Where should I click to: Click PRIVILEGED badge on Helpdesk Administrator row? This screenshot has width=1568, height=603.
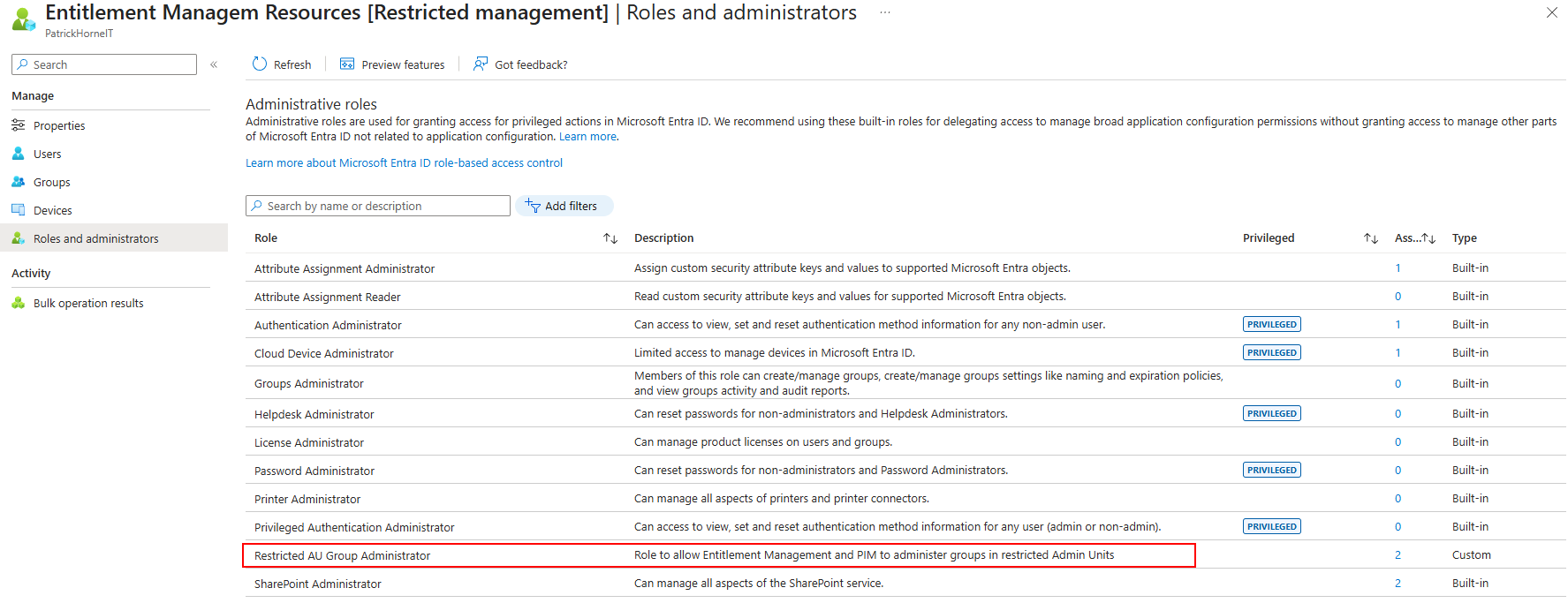tap(1272, 414)
